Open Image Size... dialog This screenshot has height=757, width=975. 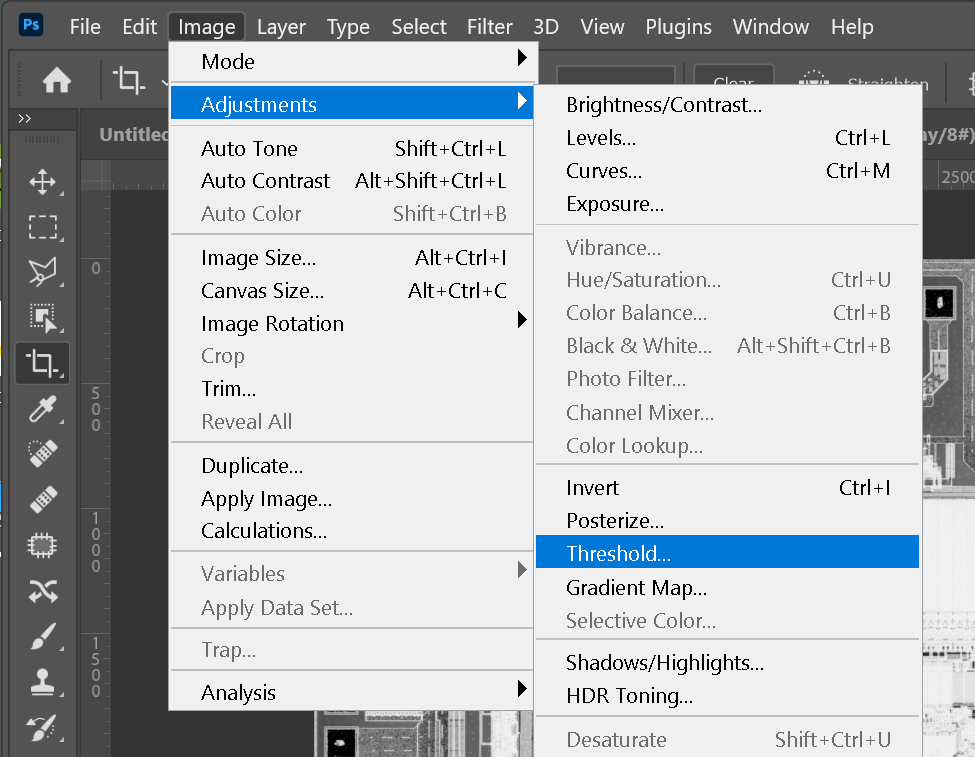coord(352,257)
